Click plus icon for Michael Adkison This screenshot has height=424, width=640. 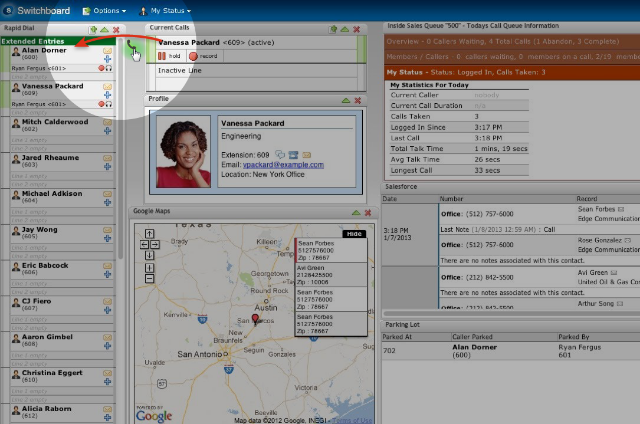click(x=107, y=202)
